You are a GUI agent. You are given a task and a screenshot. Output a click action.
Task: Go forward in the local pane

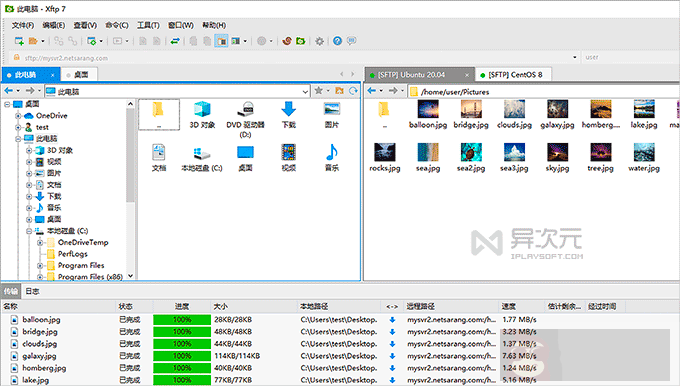pyautogui.click(x=29, y=91)
